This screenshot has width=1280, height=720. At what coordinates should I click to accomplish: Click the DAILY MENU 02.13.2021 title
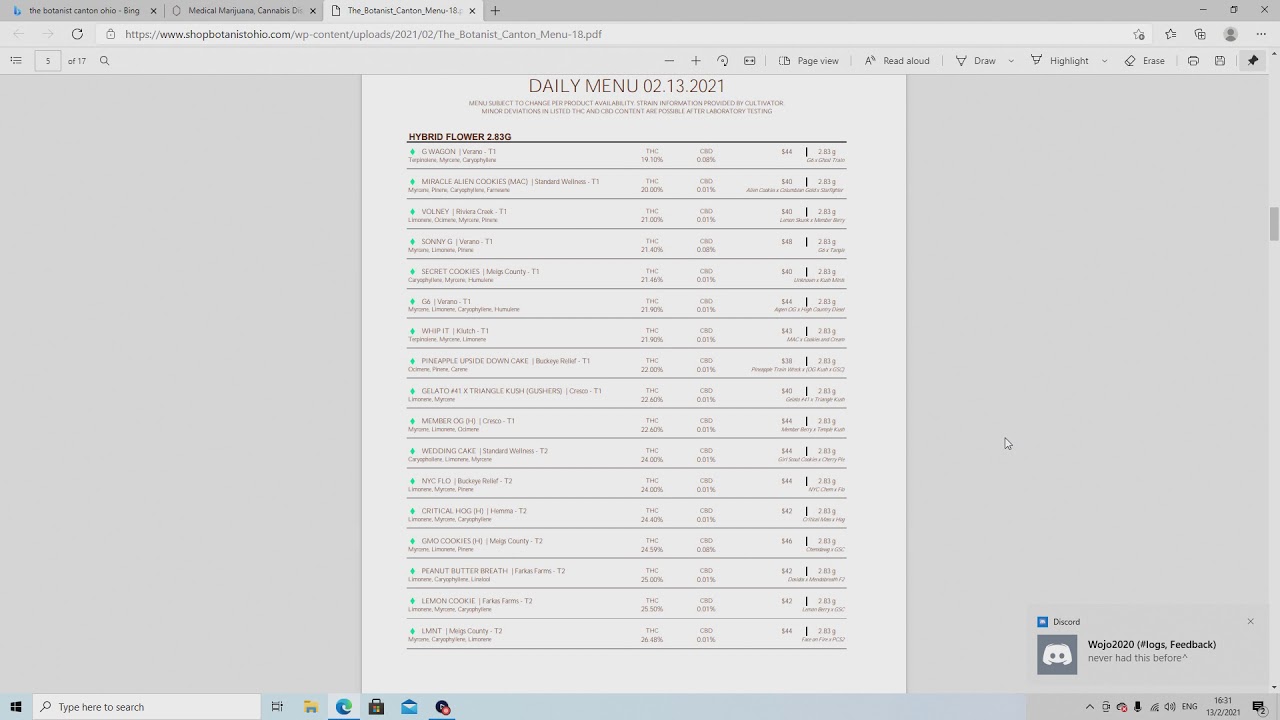(x=626, y=86)
